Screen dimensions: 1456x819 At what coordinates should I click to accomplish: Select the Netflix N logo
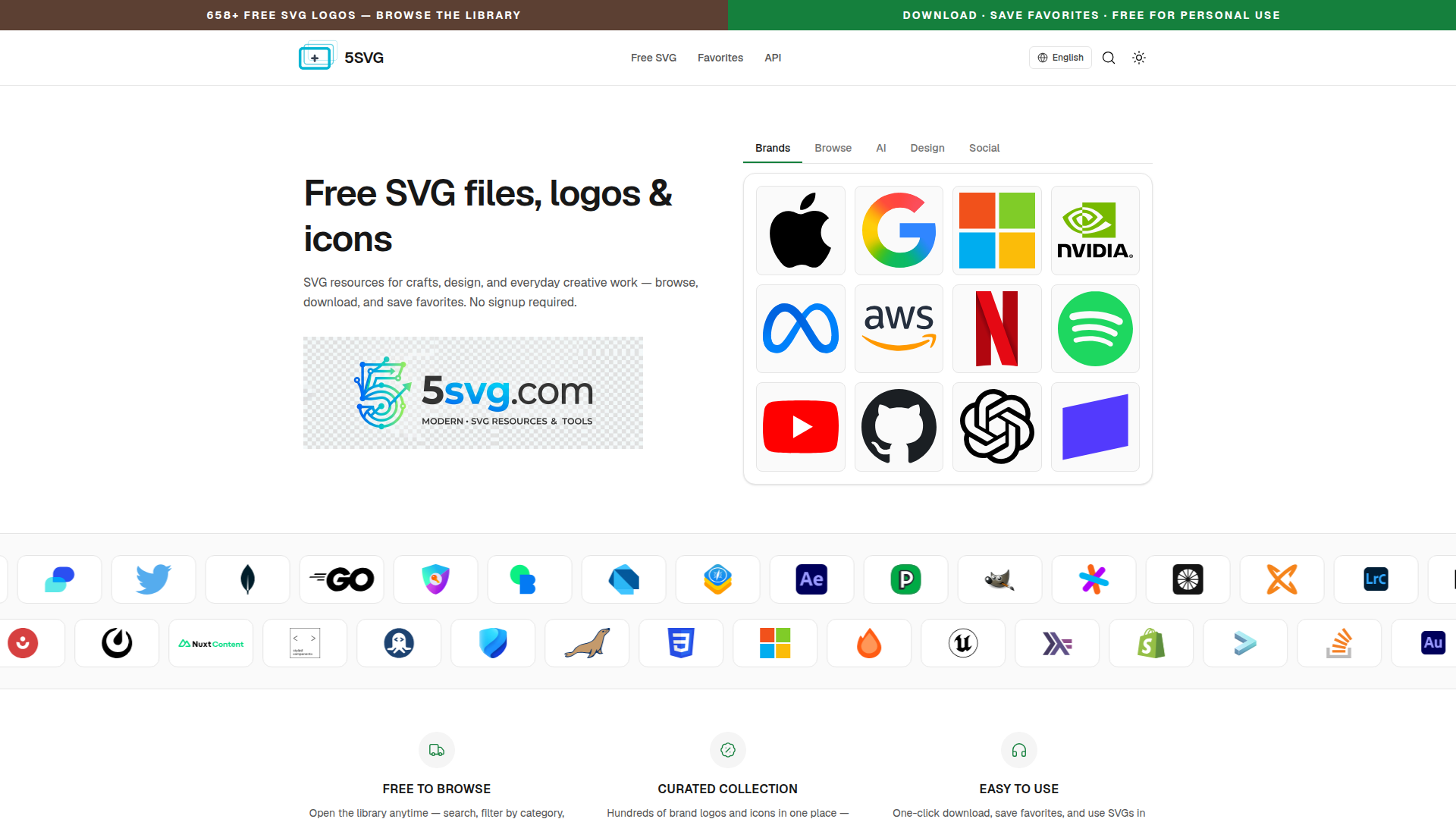tap(997, 328)
